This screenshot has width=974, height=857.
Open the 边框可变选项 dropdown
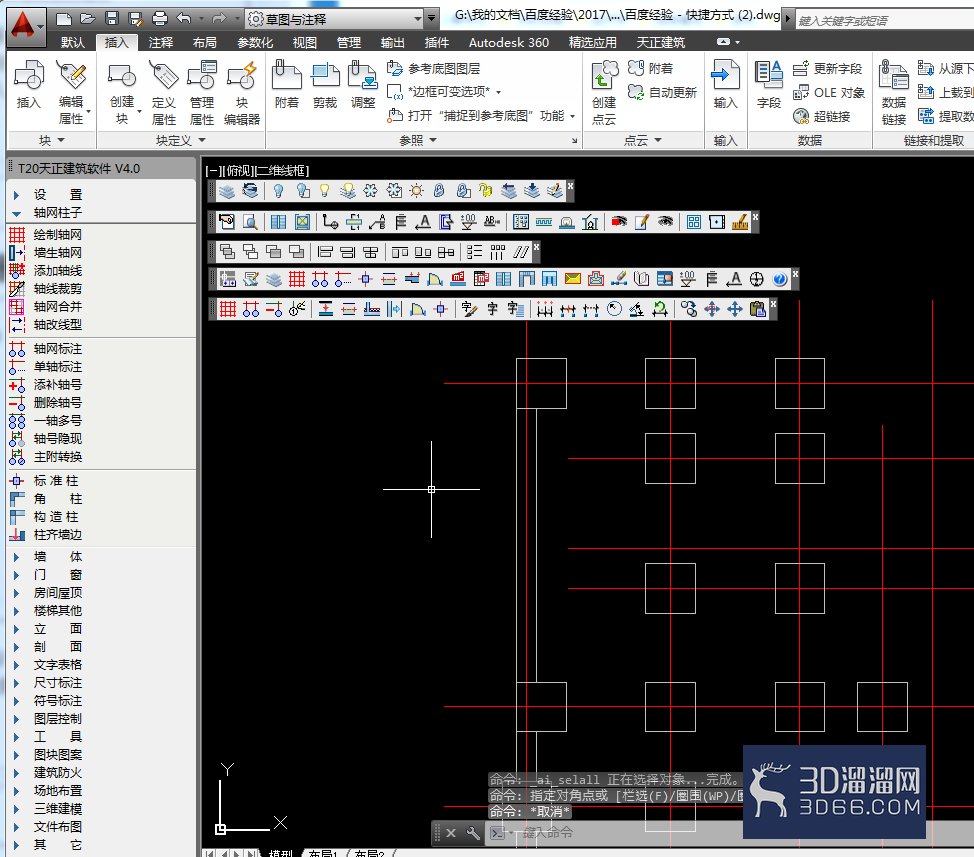coord(444,92)
